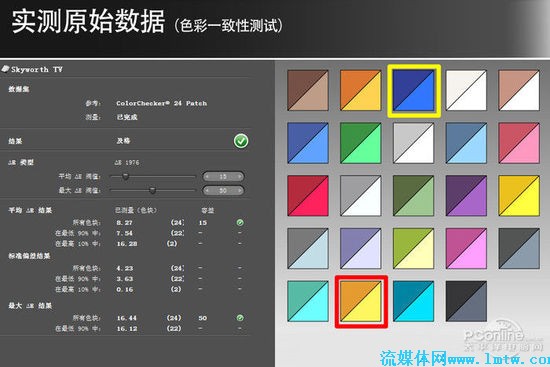Adjust the average ΔE threshold slider handle

tap(125, 176)
